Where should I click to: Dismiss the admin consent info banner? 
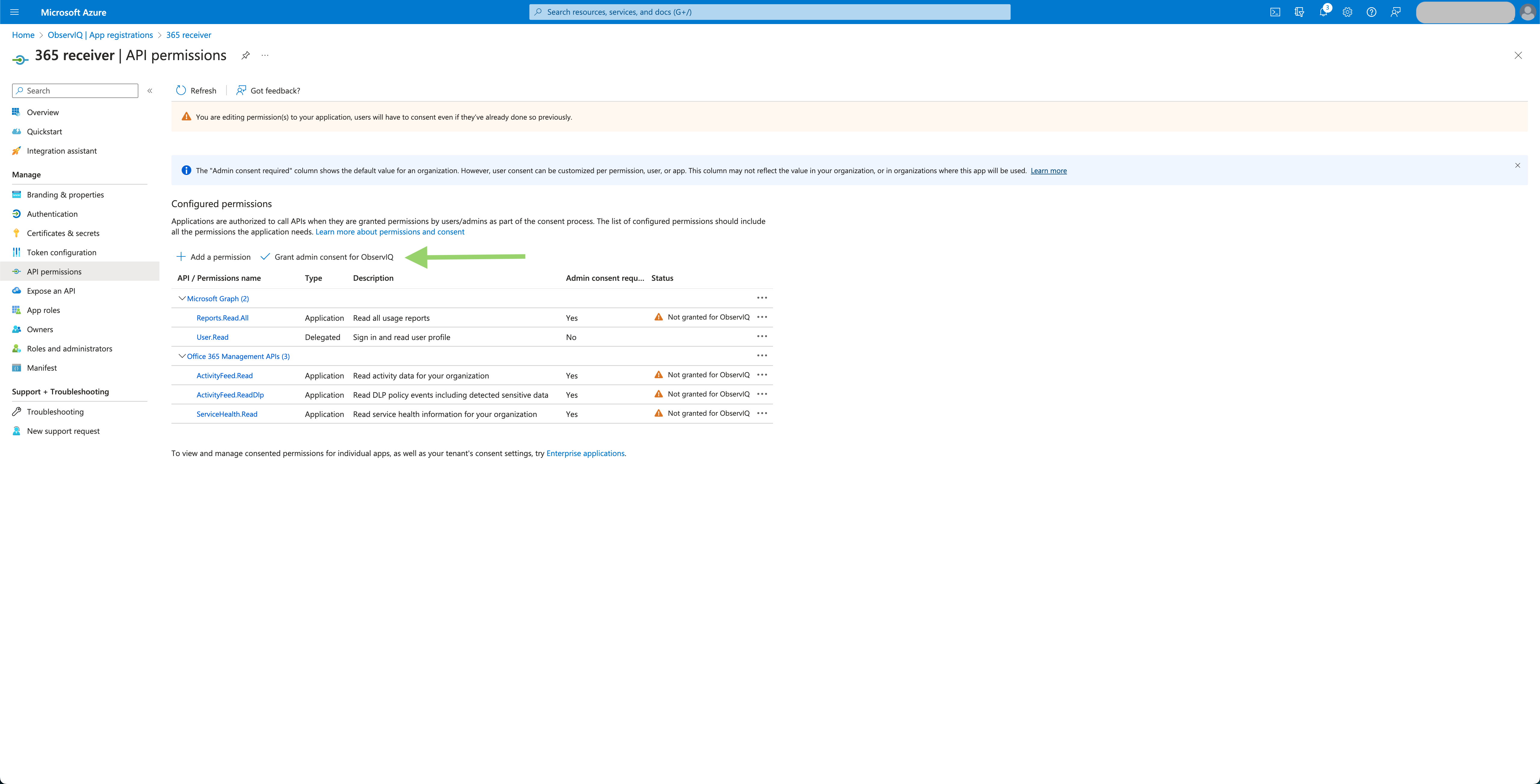[x=1517, y=166]
